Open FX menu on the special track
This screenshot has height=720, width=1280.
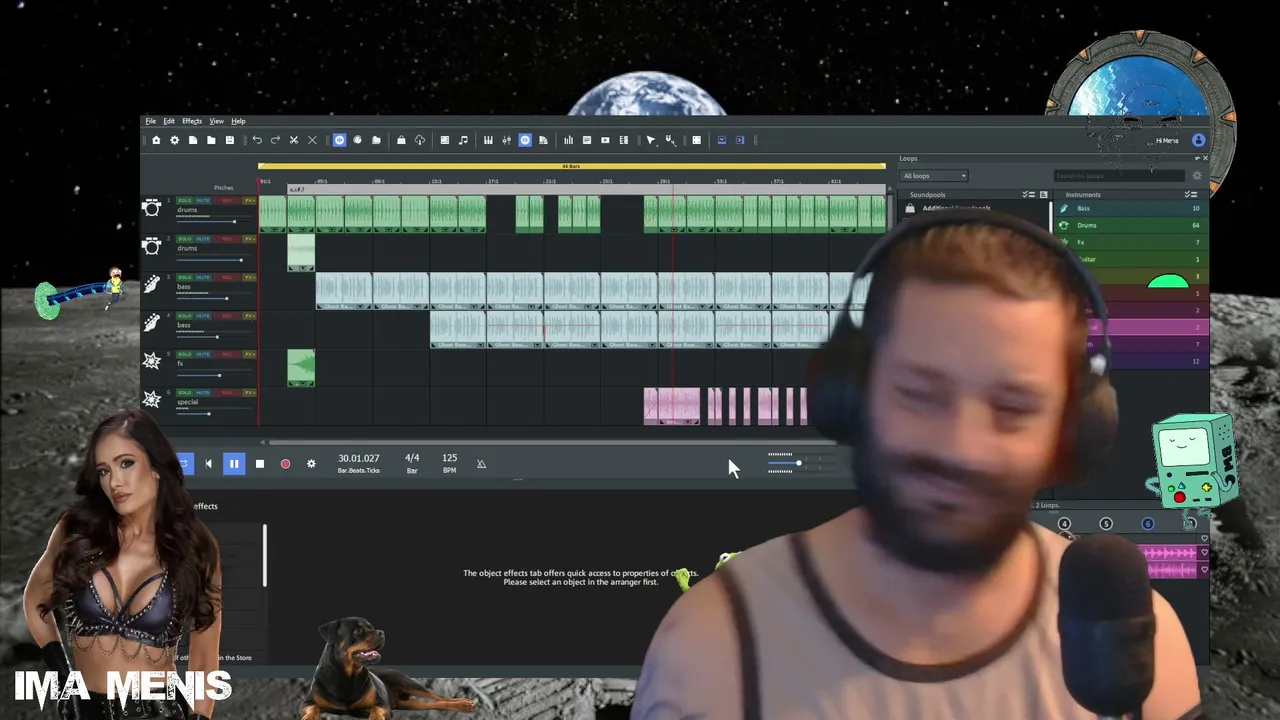250,393
